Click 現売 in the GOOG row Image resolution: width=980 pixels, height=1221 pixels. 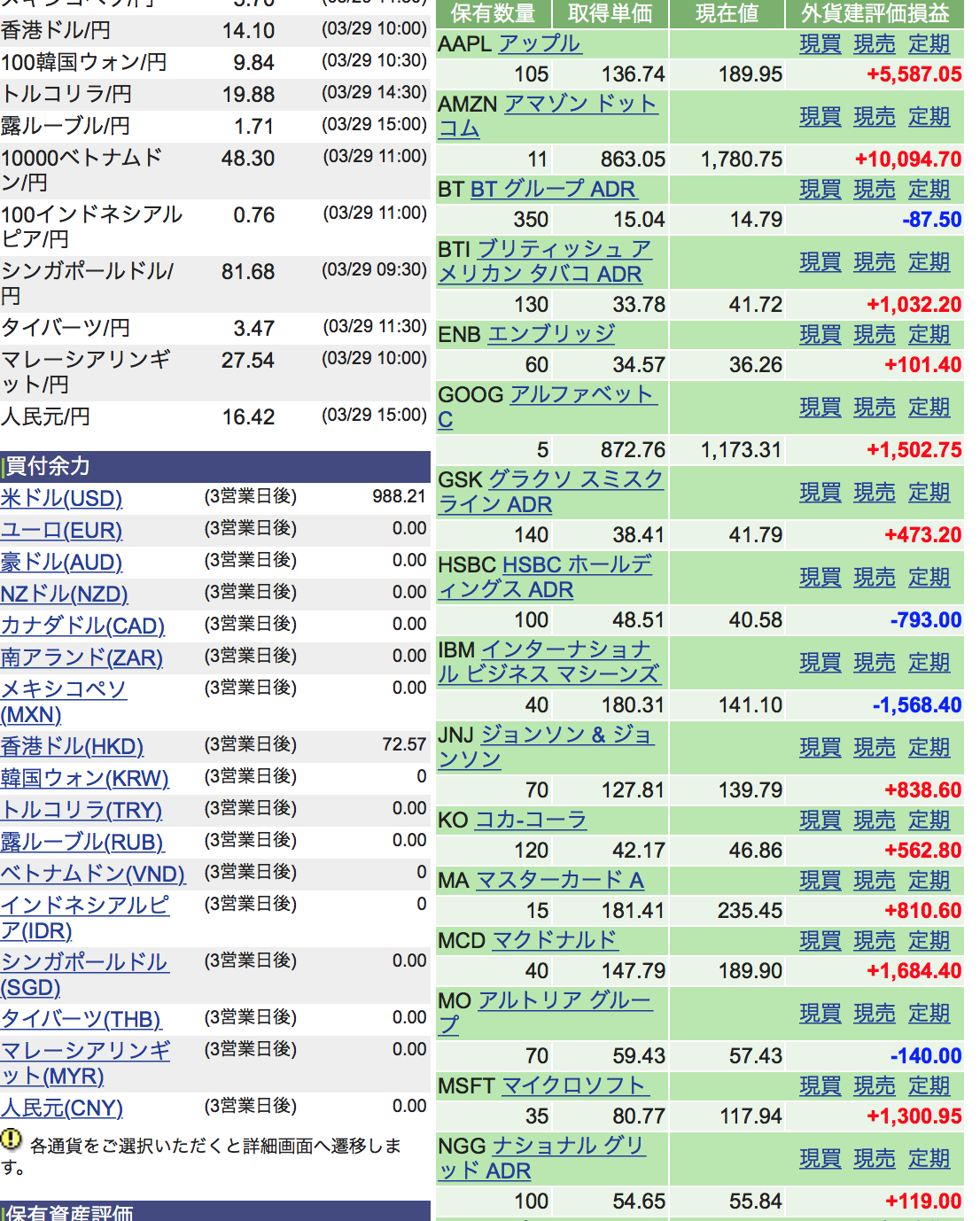pyautogui.click(x=875, y=407)
